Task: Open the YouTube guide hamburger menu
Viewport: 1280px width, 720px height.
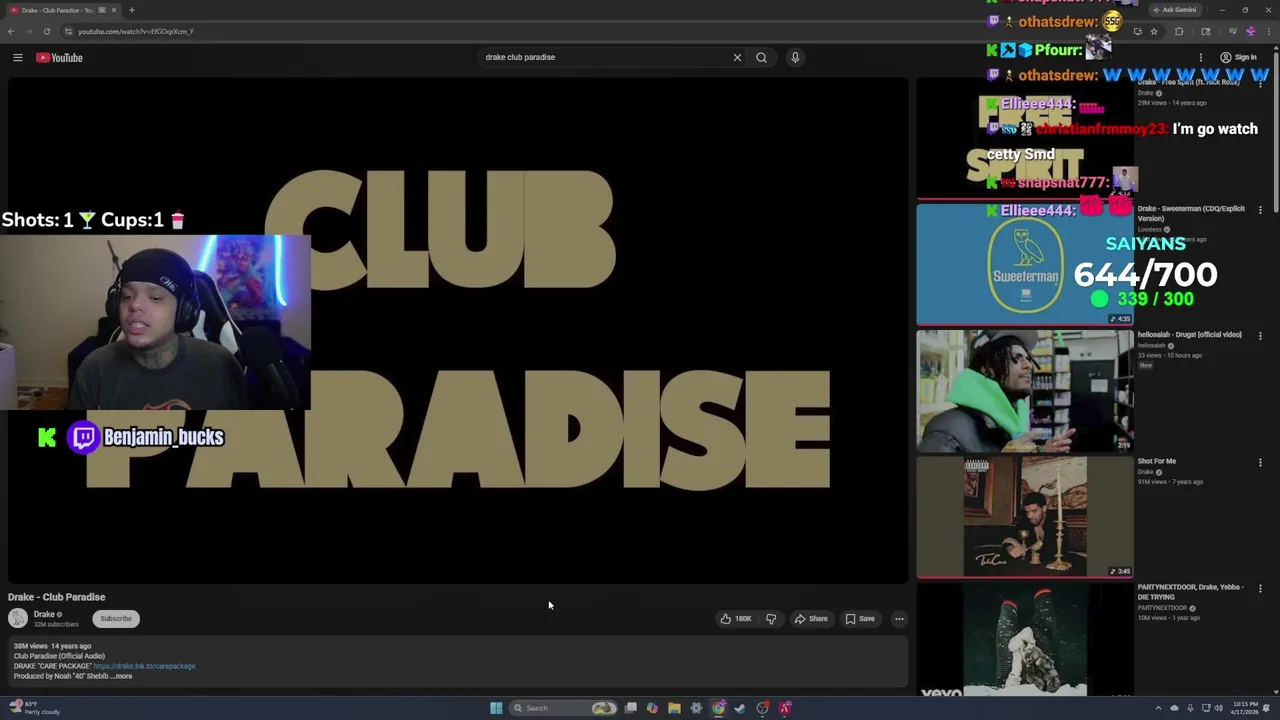Action: tap(17, 58)
